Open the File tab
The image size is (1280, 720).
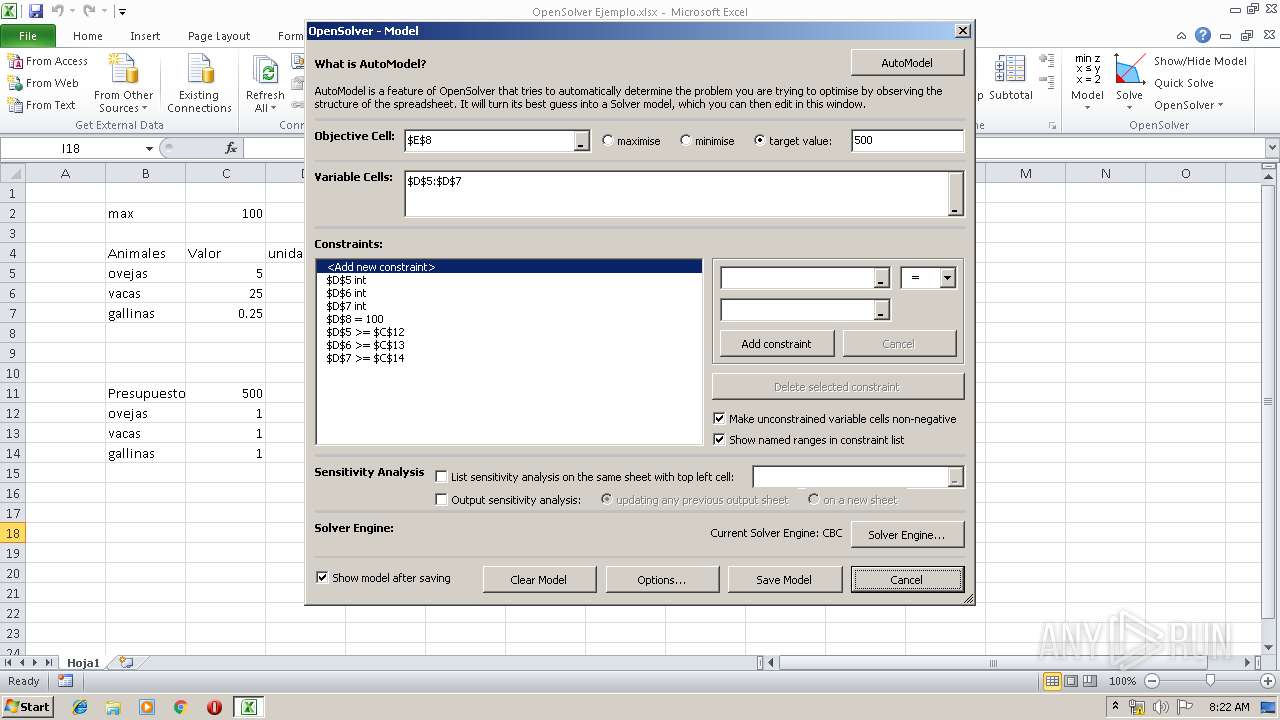[28, 36]
